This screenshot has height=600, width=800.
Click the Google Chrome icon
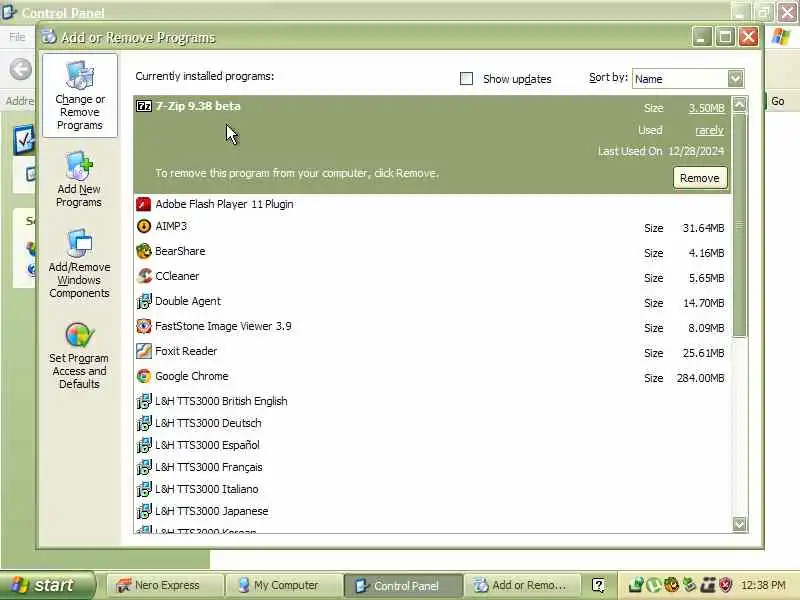coord(144,376)
